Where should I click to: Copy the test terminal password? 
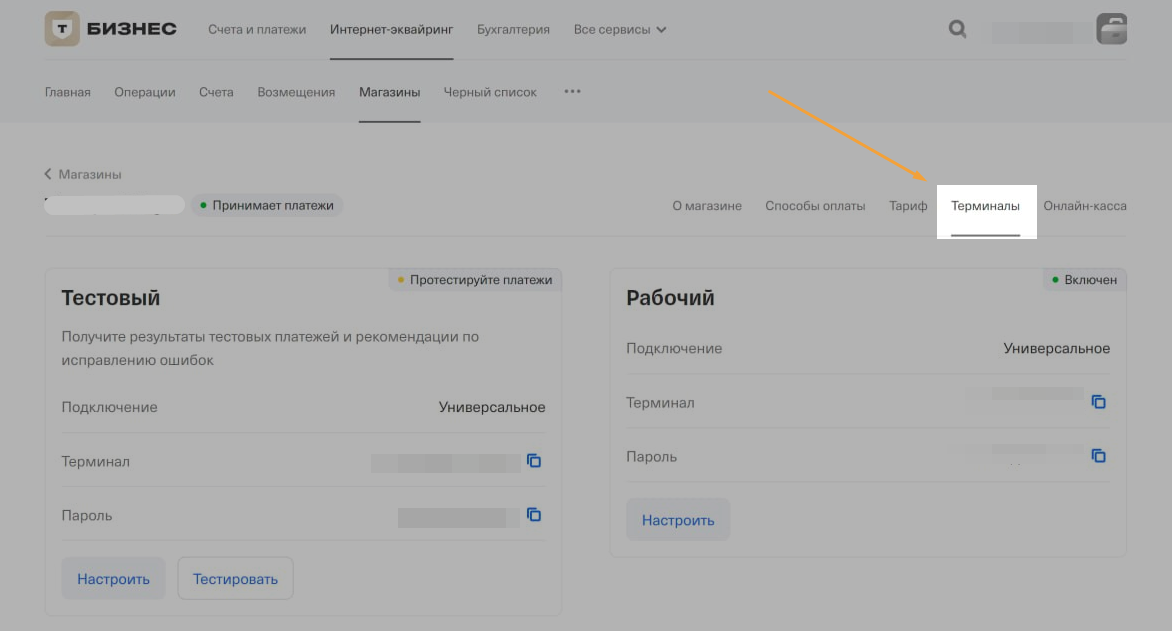(534, 515)
